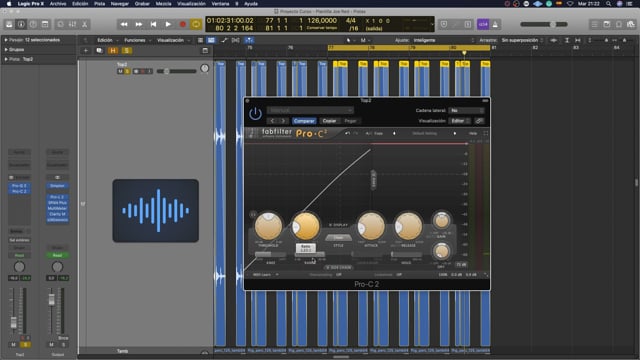Click the duplicate track button
This screenshot has width=640, height=360.
pos(99,51)
